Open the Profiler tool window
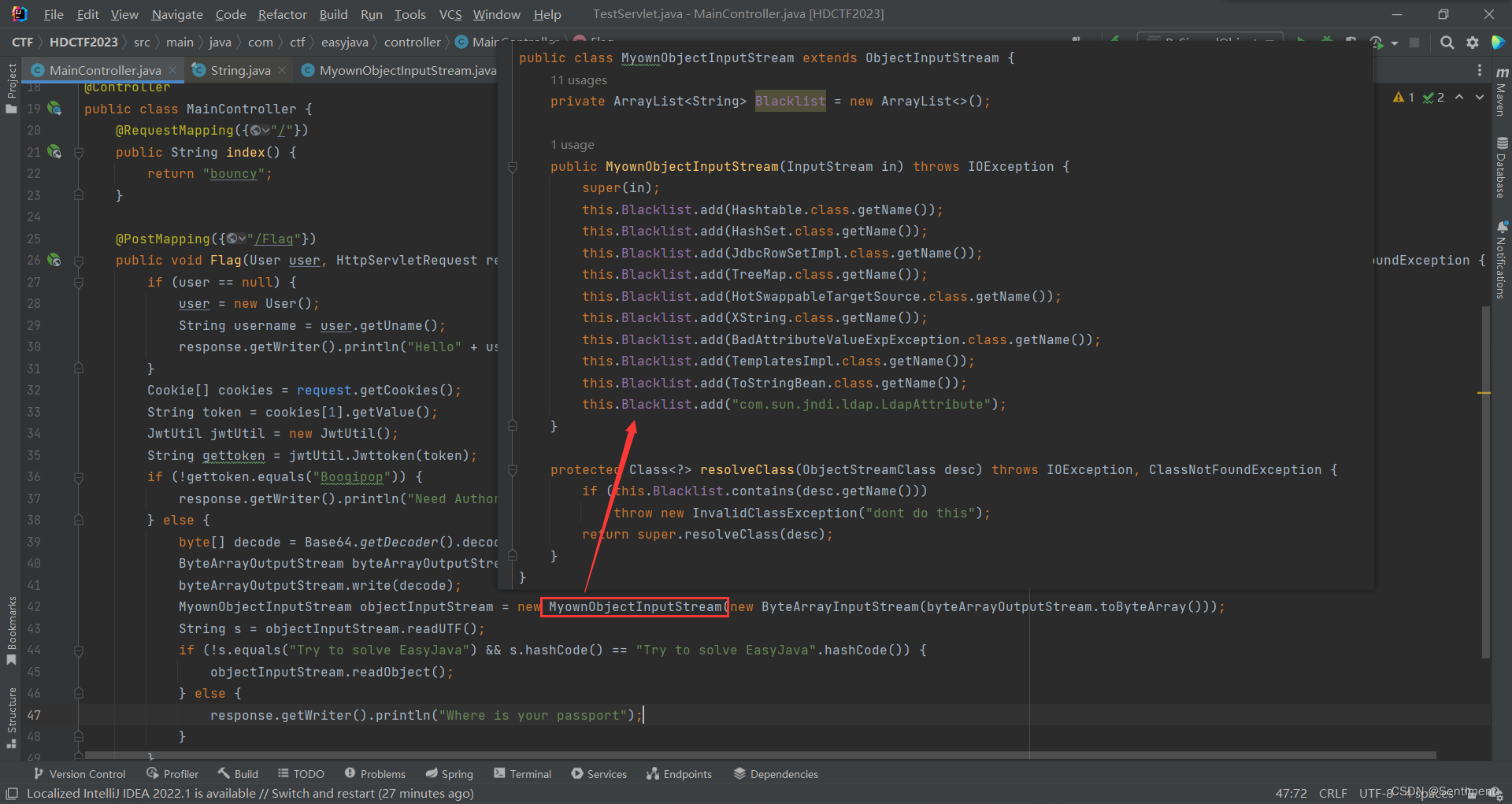Viewport: 1512px width, 804px height. [x=172, y=774]
